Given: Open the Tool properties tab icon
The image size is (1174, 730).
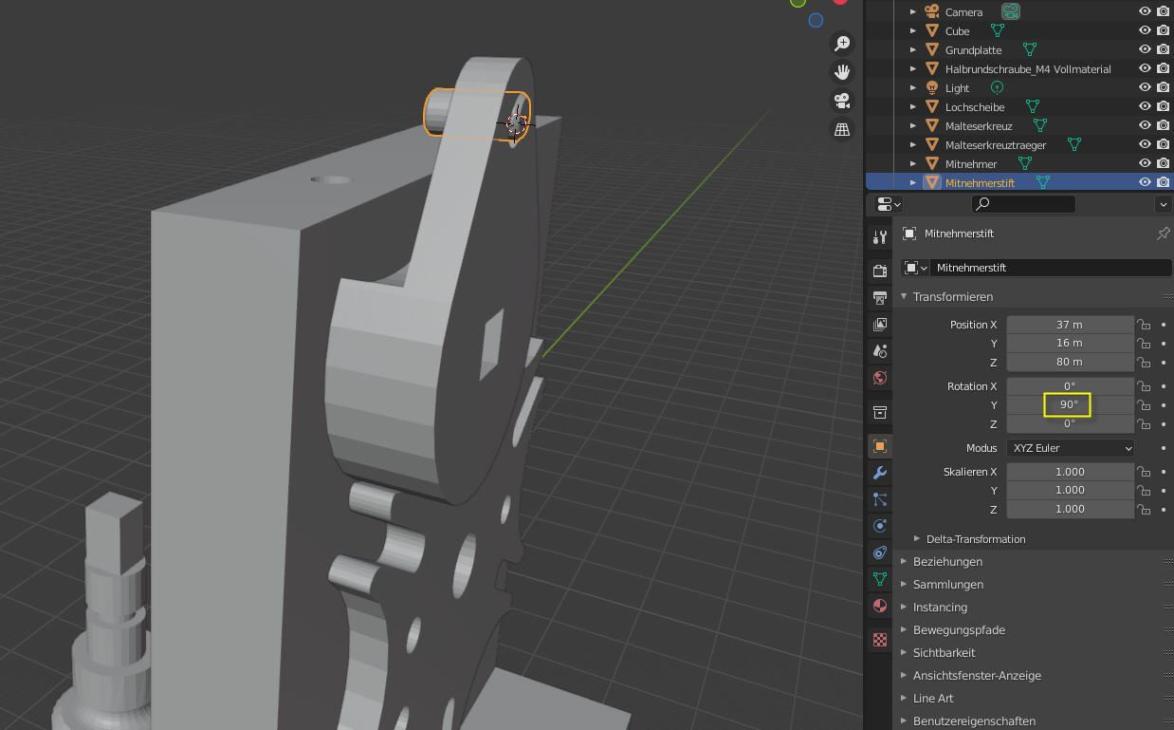Looking at the screenshot, I should (x=880, y=237).
